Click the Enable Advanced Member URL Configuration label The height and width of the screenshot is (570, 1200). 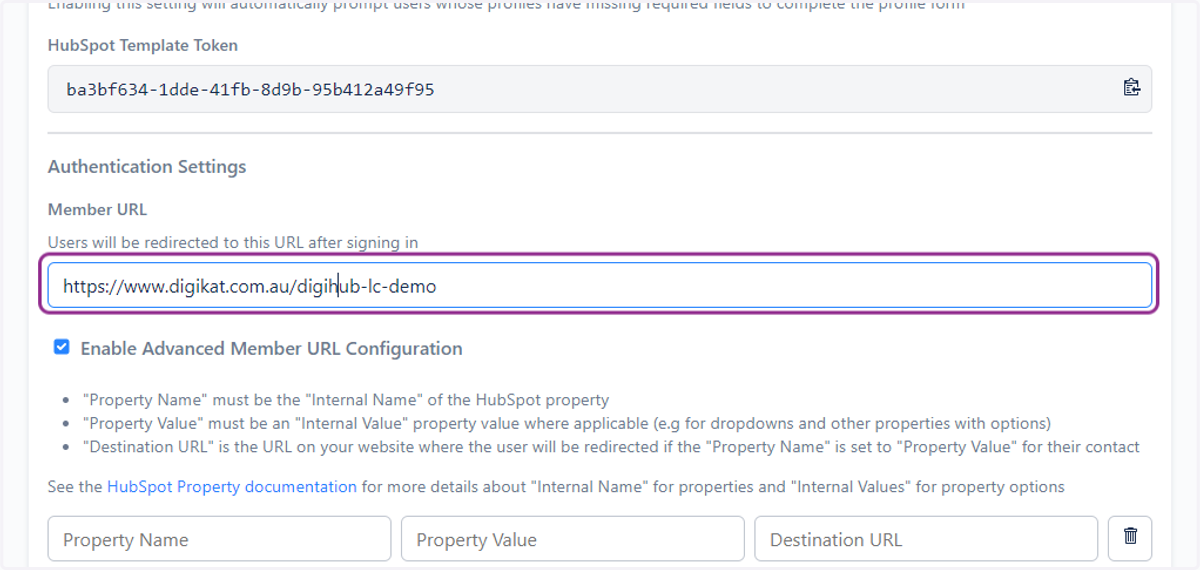[271, 349]
